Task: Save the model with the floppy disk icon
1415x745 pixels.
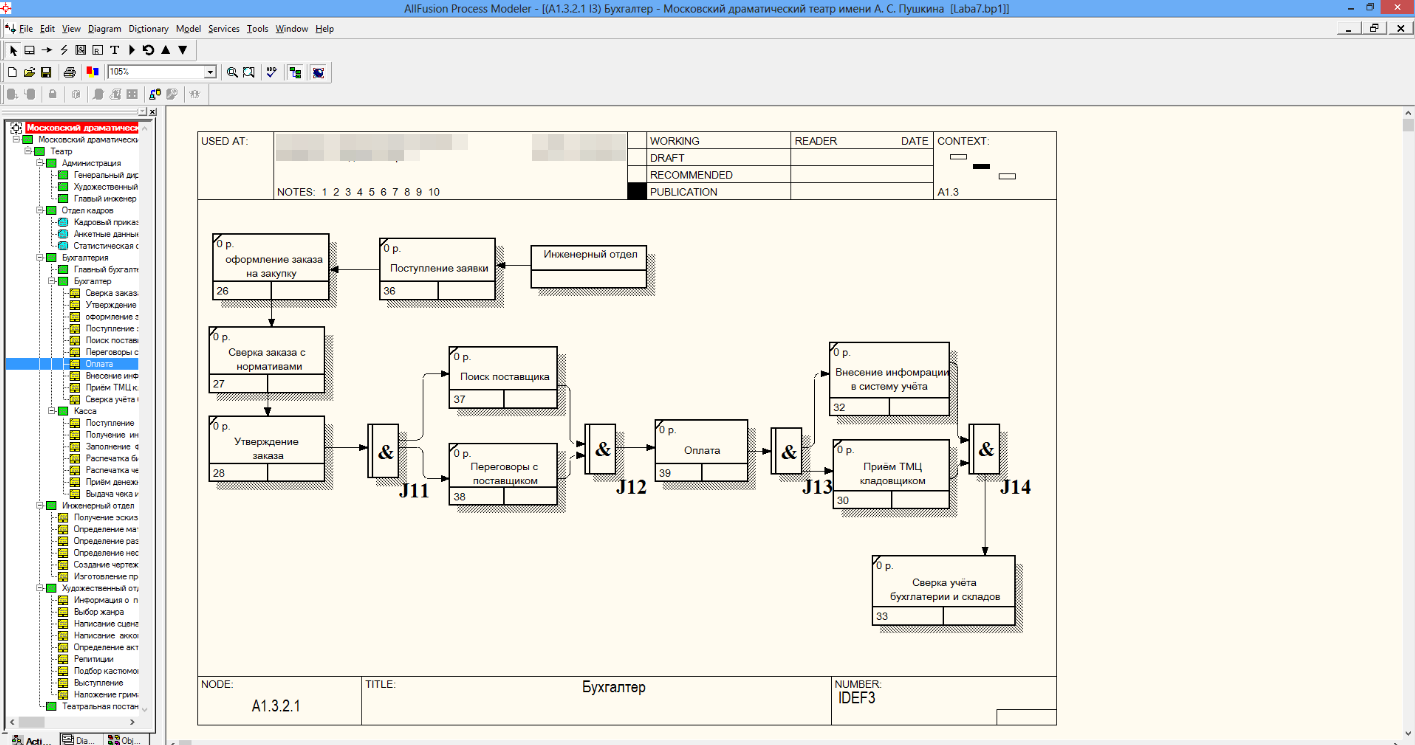Action: tap(46, 72)
